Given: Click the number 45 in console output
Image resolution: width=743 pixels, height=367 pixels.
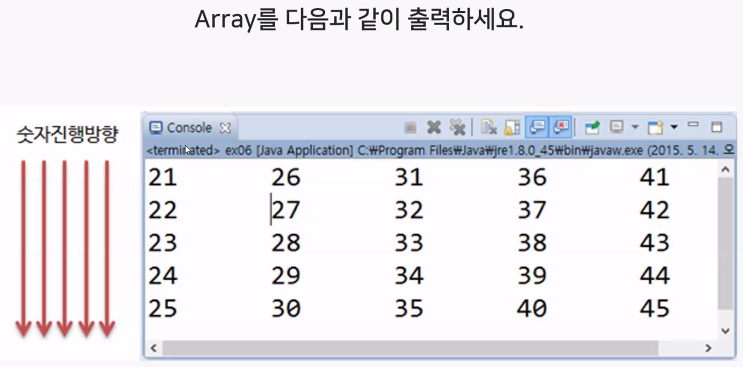Looking at the screenshot, I should (x=654, y=308).
